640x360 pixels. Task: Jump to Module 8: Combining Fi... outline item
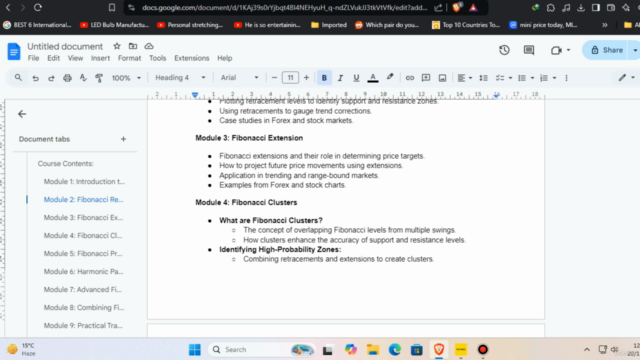[84, 307]
